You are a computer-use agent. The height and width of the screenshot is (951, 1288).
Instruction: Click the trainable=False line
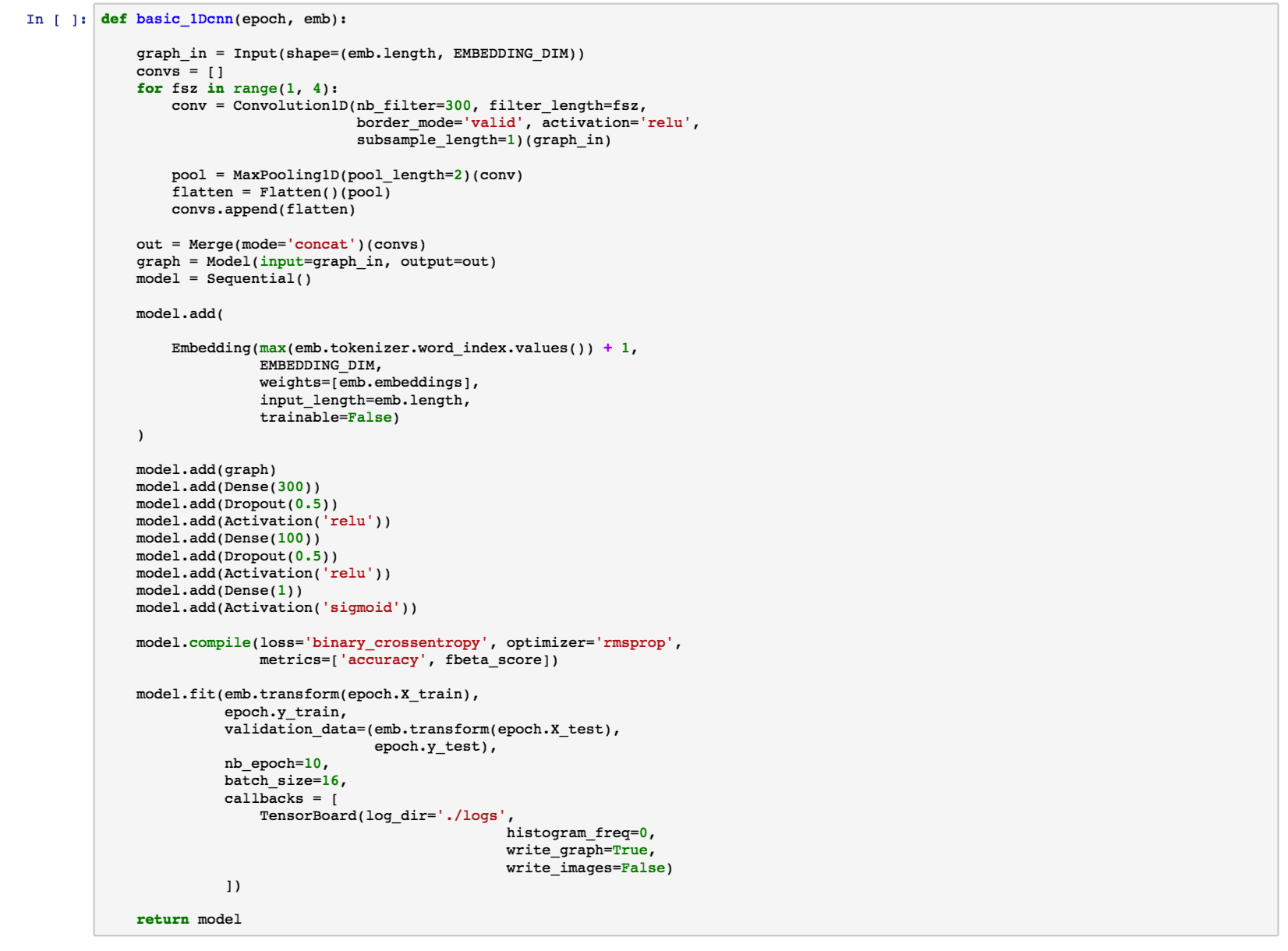tap(330, 418)
